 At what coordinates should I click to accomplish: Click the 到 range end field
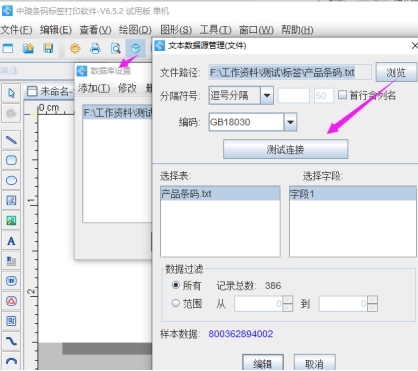point(343,304)
